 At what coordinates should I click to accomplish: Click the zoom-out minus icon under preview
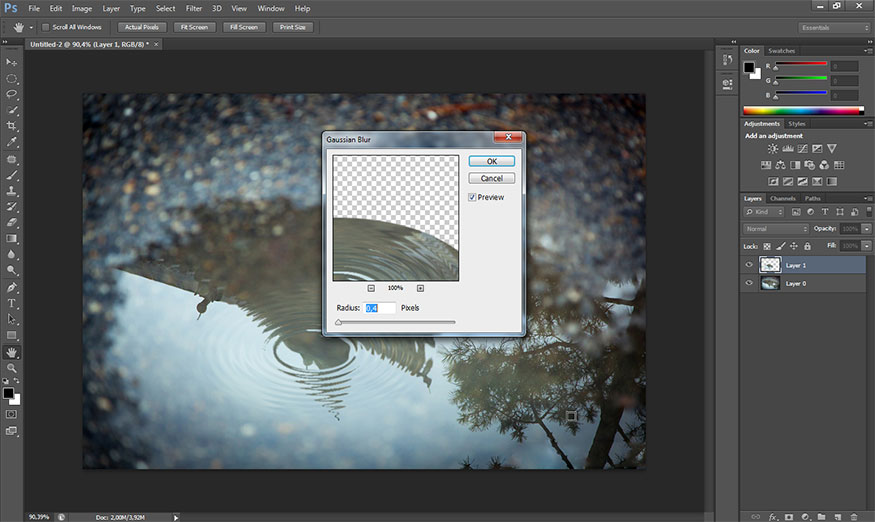coord(371,288)
